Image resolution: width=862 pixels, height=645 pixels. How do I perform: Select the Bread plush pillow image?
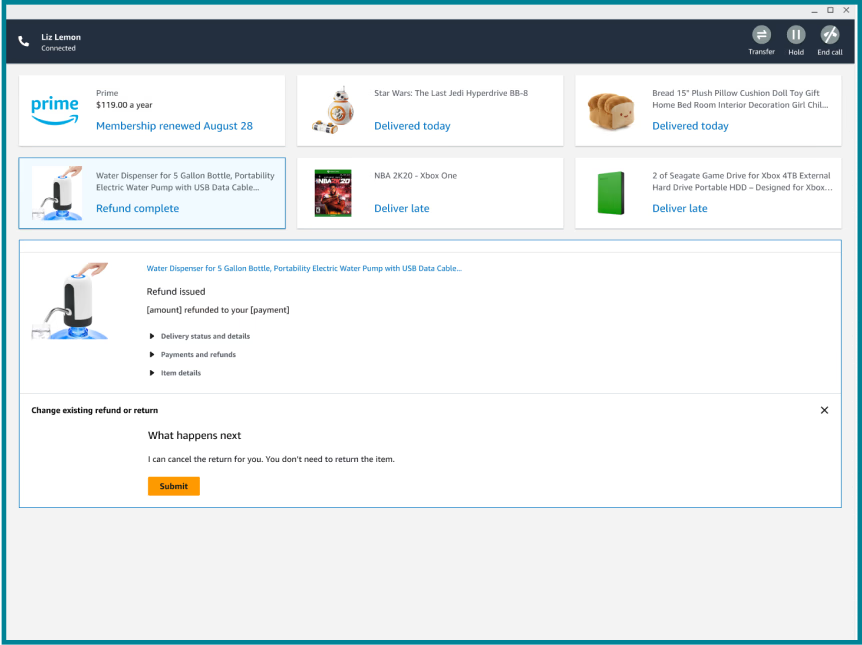tap(611, 110)
